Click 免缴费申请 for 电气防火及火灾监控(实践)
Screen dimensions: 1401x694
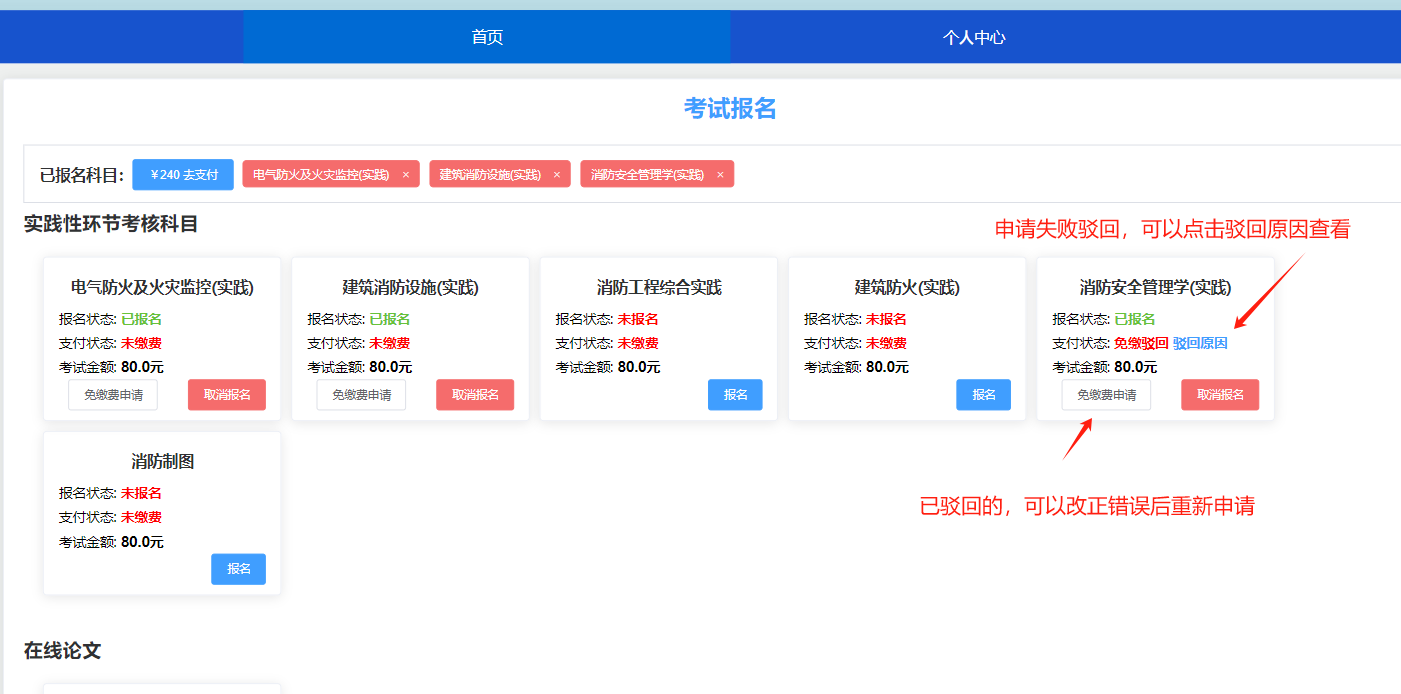113,395
